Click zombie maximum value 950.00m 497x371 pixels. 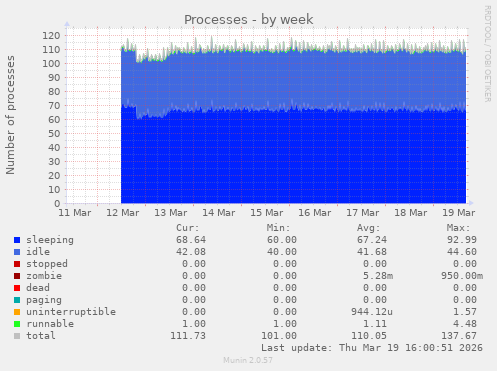point(462,276)
